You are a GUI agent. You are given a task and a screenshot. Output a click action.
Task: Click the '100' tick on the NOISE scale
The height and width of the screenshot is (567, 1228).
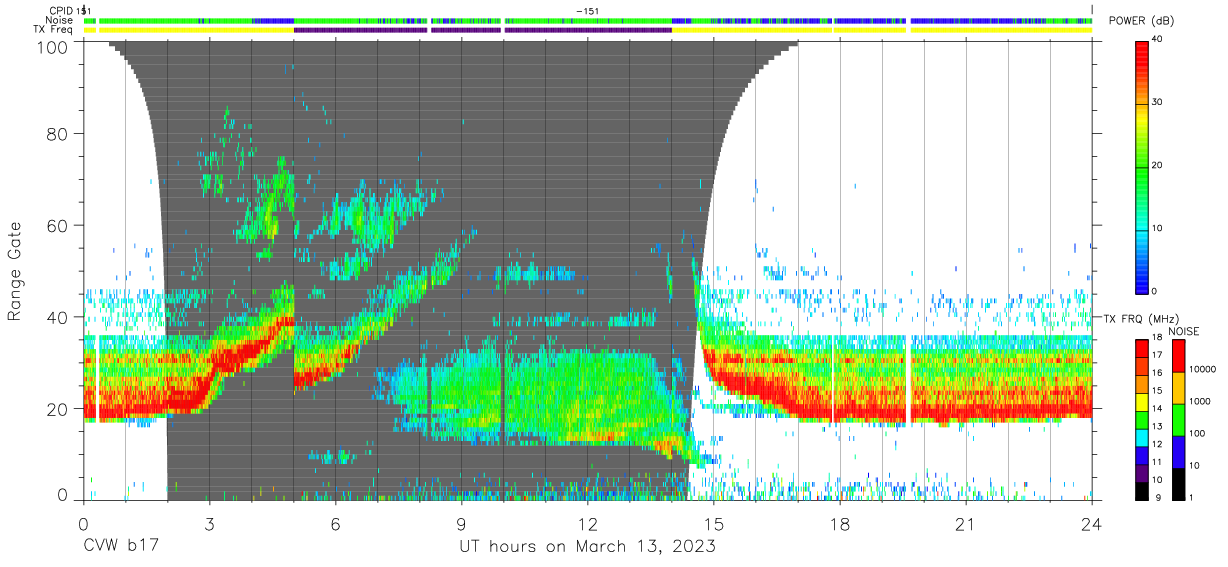[x=1199, y=435]
